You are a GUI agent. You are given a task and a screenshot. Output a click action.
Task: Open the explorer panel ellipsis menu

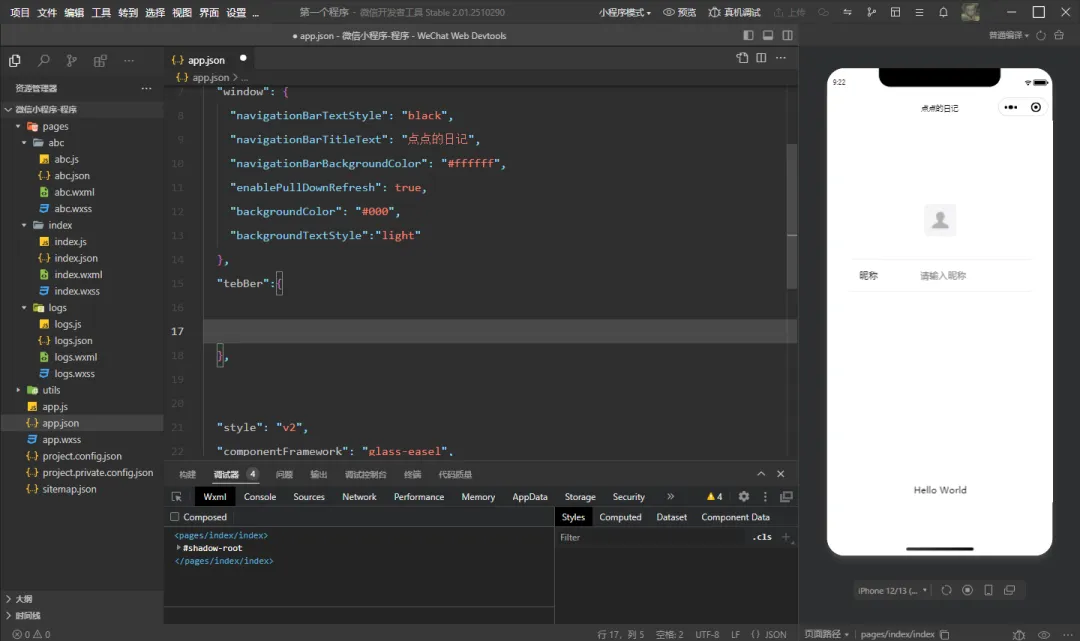click(x=146, y=88)
